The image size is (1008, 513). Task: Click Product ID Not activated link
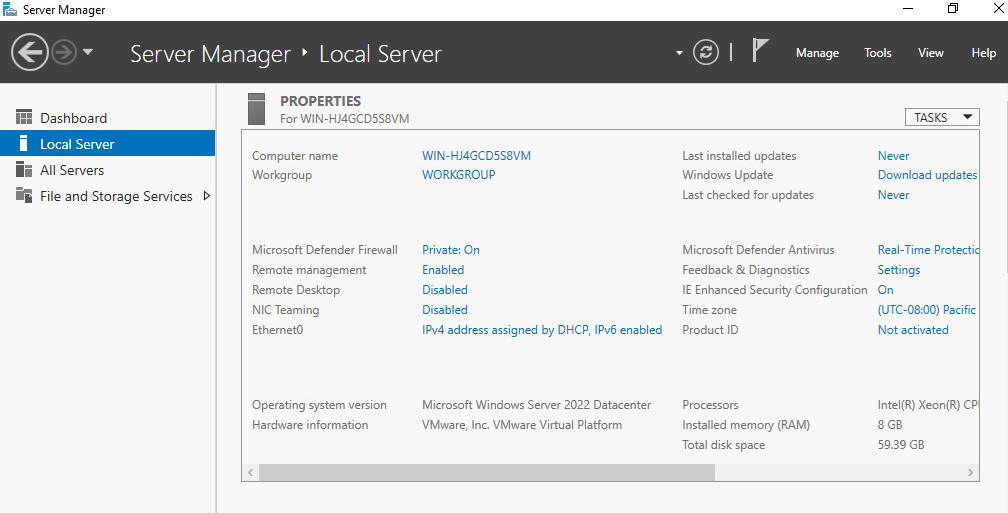(913, 330)
